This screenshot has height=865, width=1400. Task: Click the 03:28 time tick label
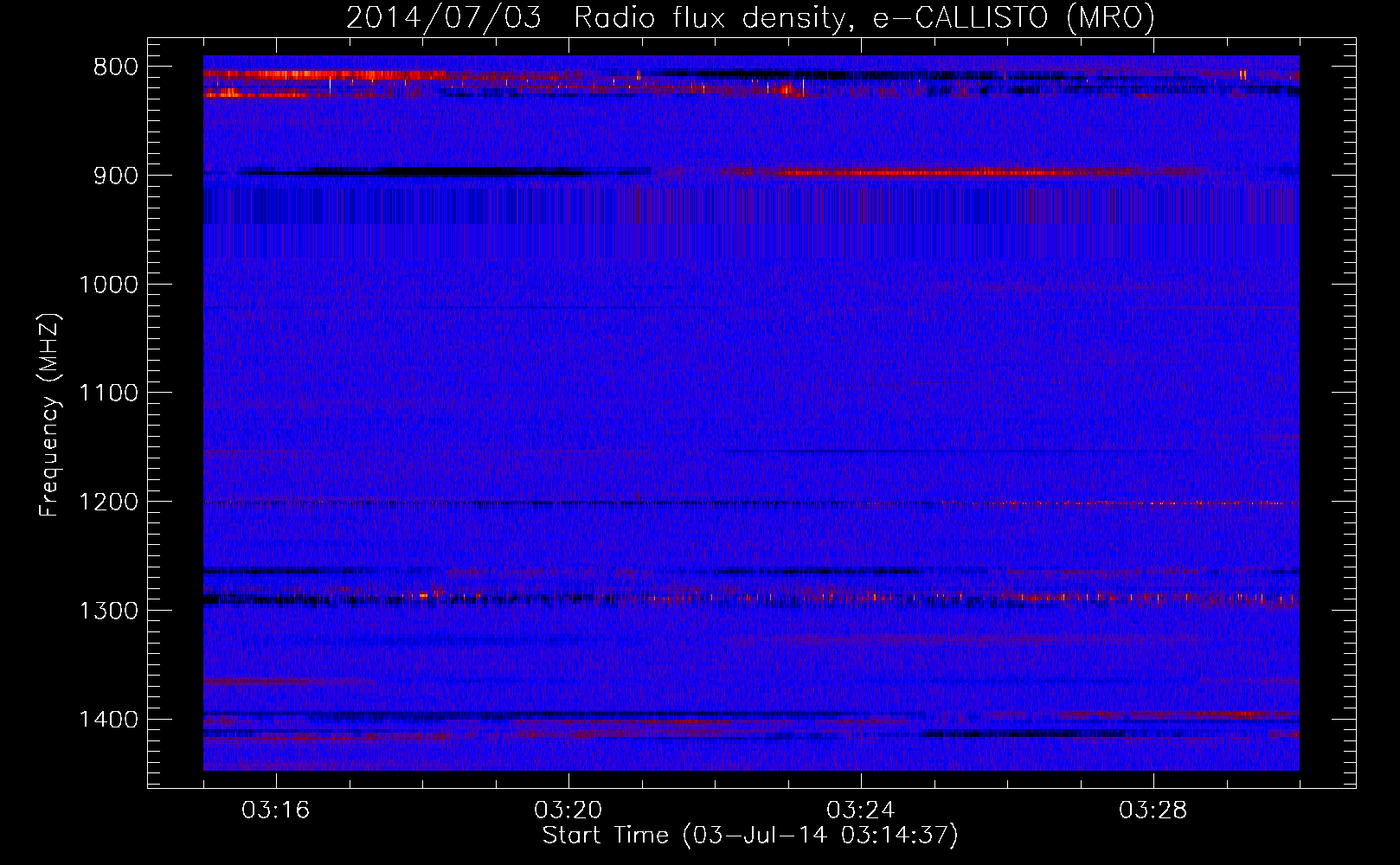(x=1153, y=811)
